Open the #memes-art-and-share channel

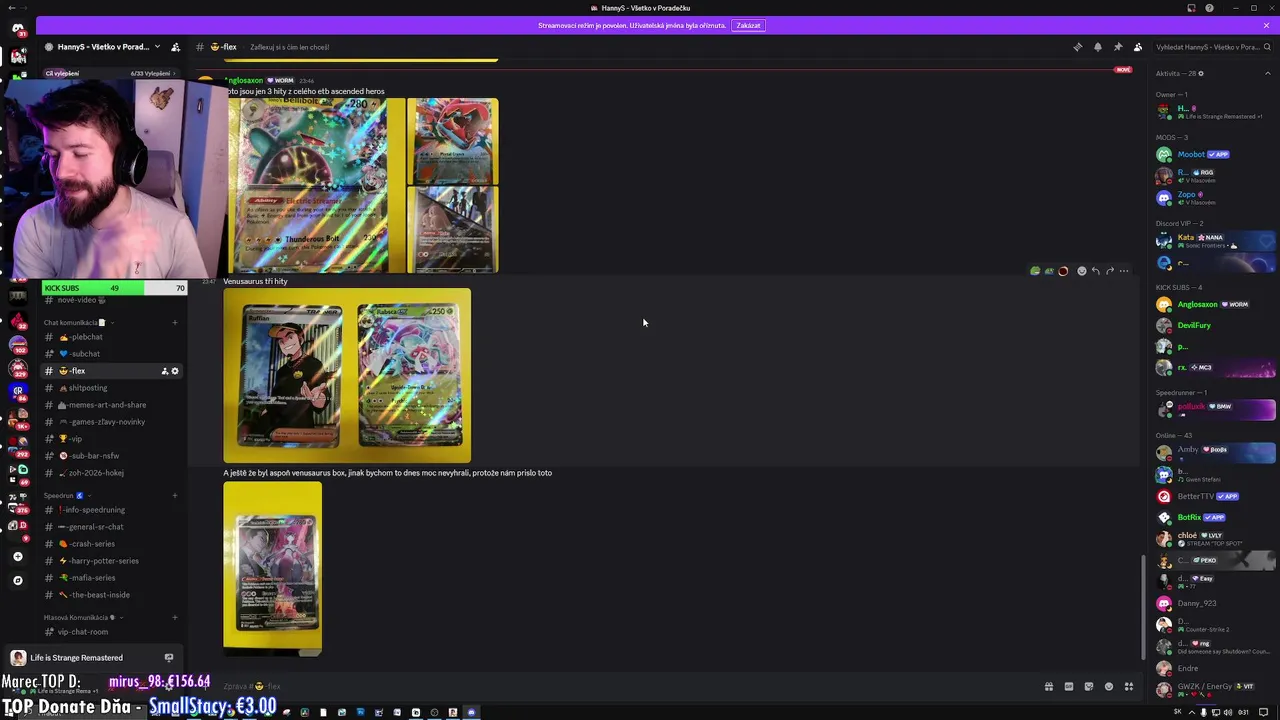click(112, 405)
